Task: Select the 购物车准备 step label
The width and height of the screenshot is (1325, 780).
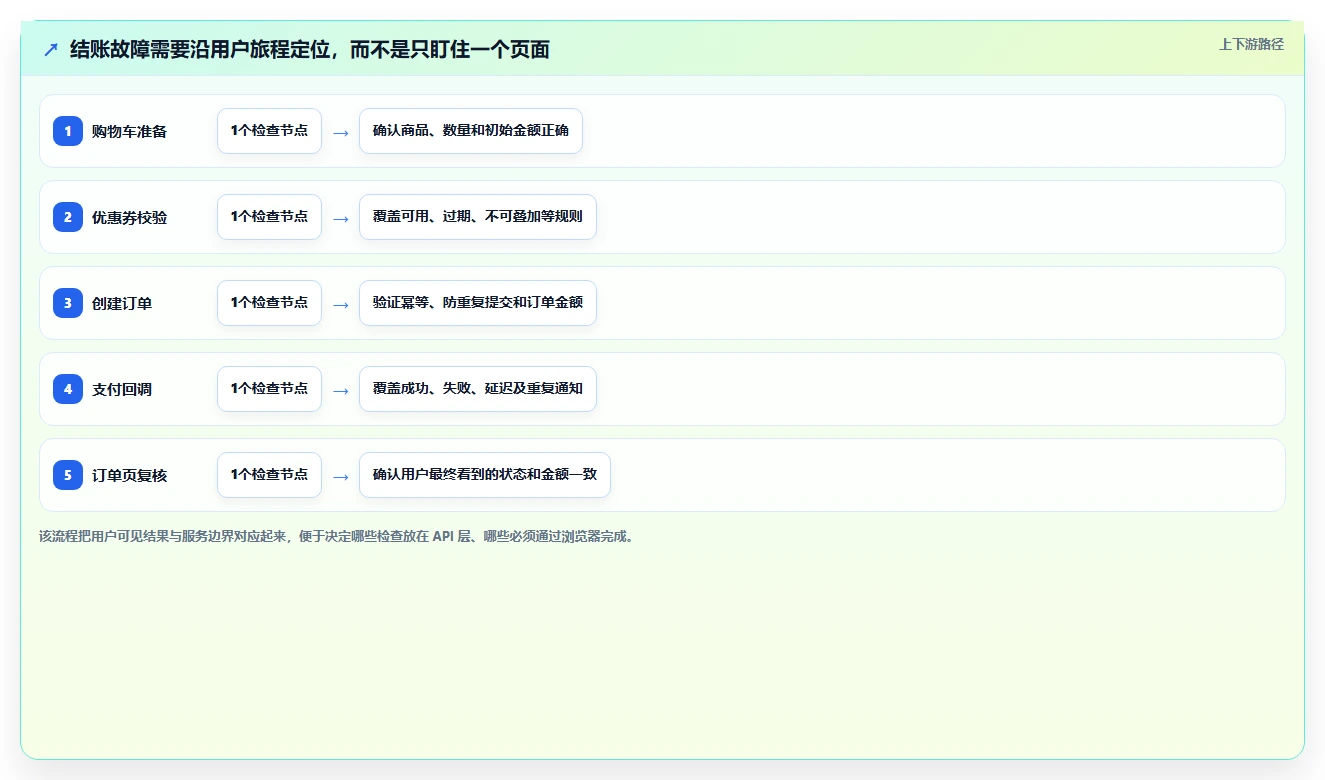Action: tap(129, 132)
